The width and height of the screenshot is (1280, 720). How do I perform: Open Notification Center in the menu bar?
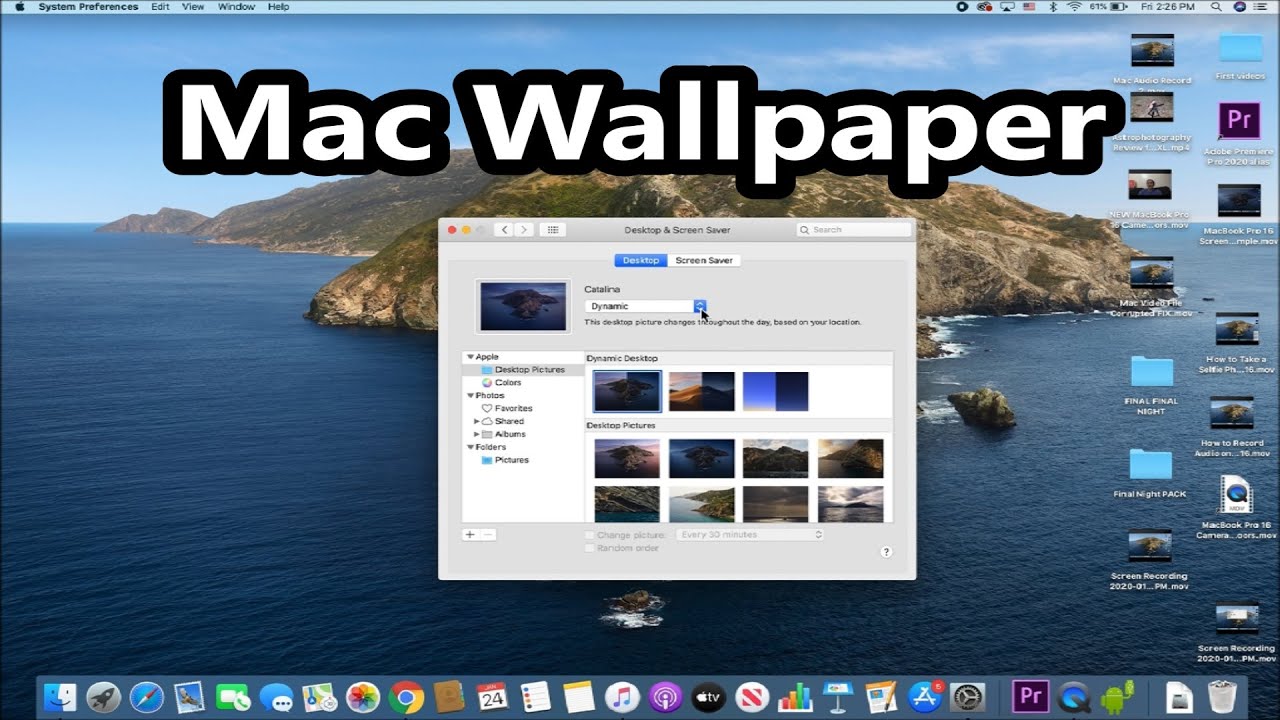pos(1266,6)
